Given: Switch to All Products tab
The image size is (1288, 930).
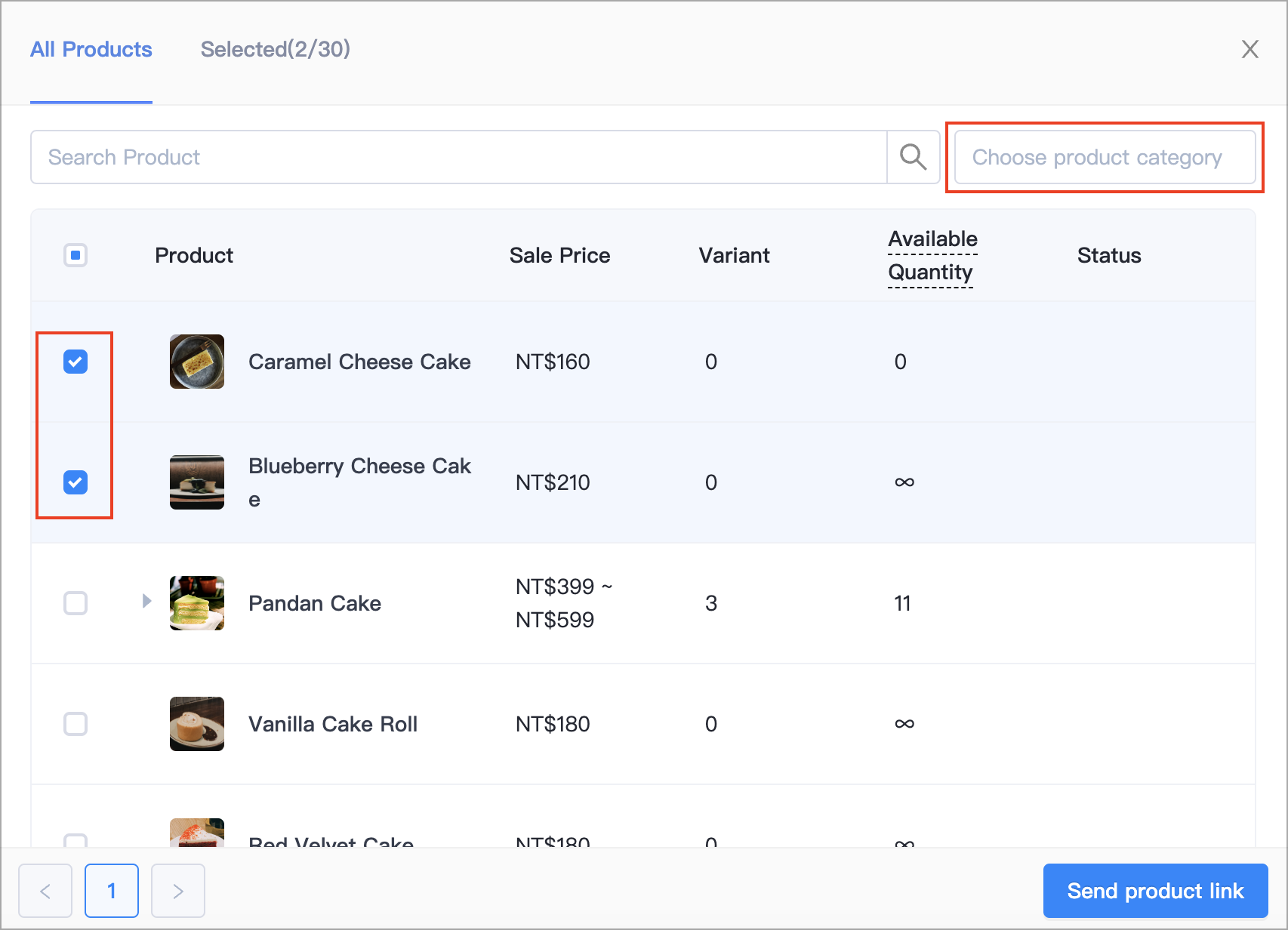Looking at the screenshot, I should pyautogui.click(x=91, y=49).
